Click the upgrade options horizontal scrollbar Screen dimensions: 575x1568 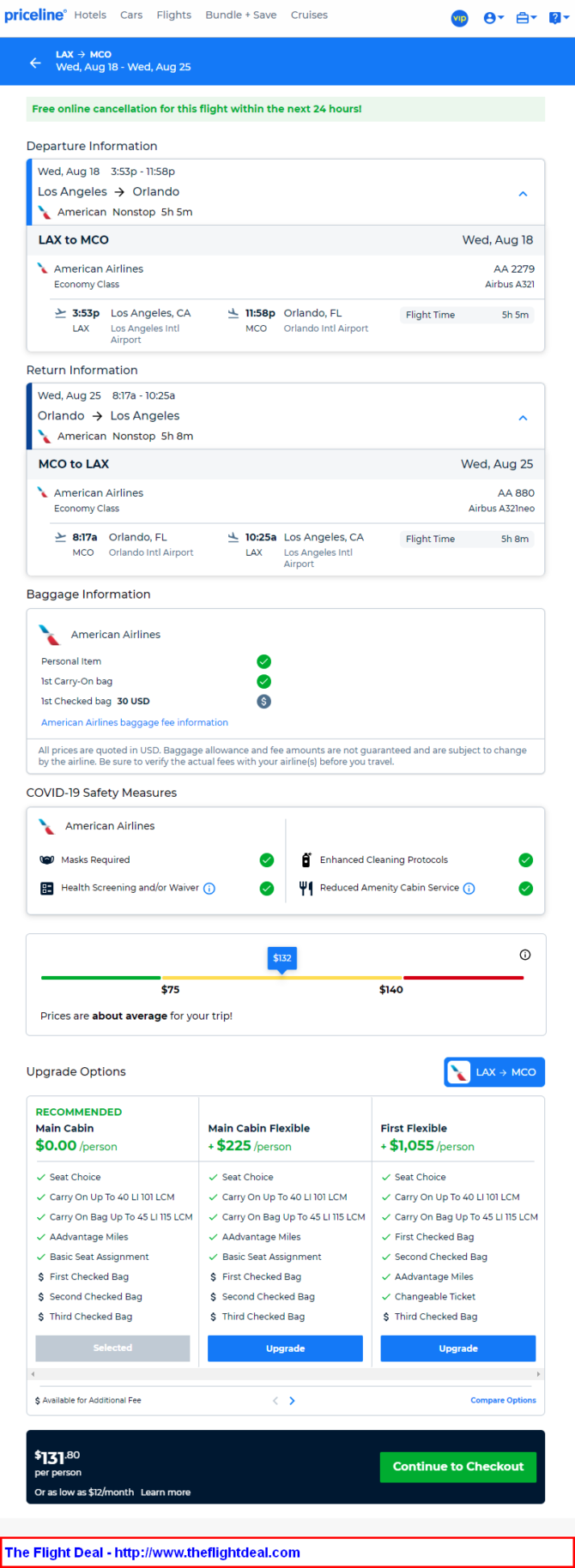tap(286, 1374)
